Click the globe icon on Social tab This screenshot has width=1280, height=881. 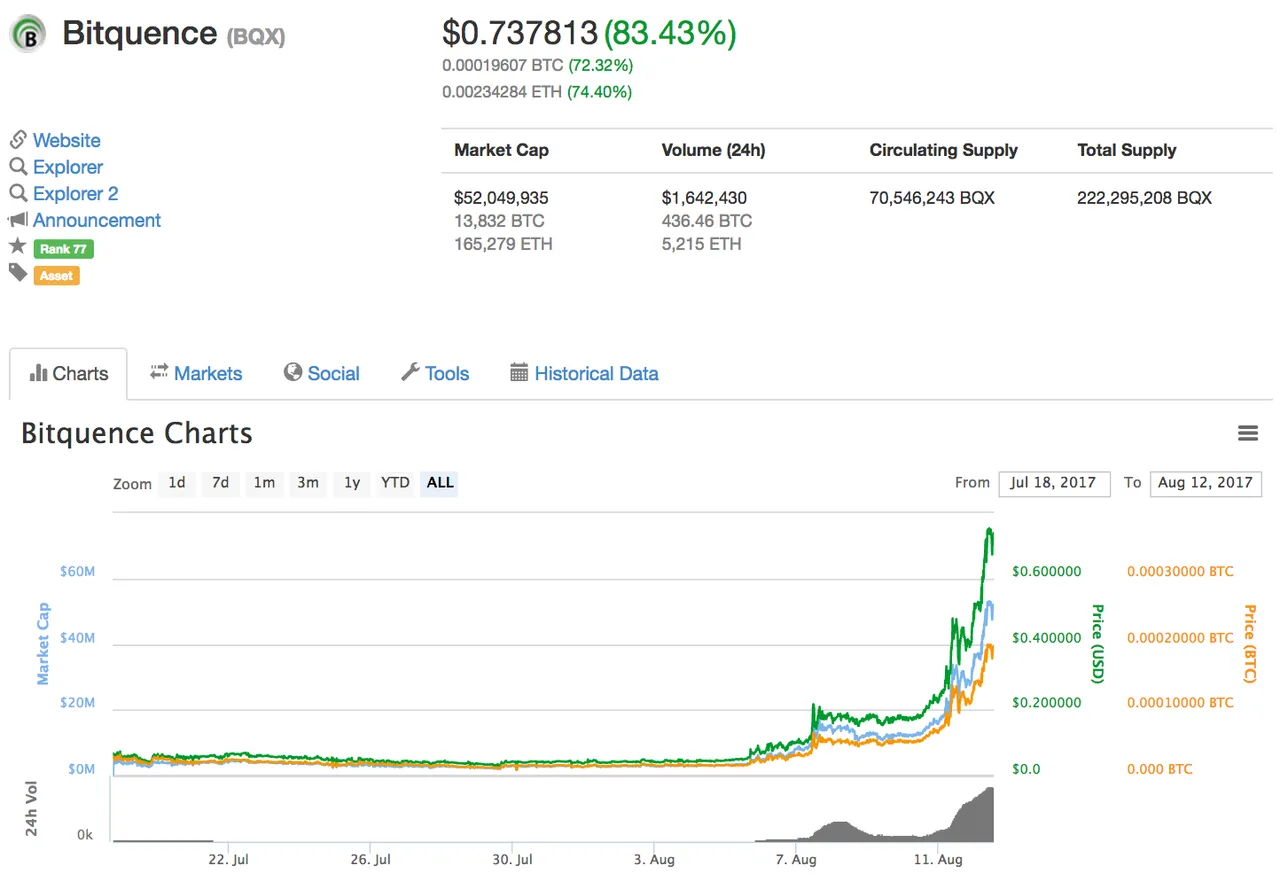coord(293,373)
